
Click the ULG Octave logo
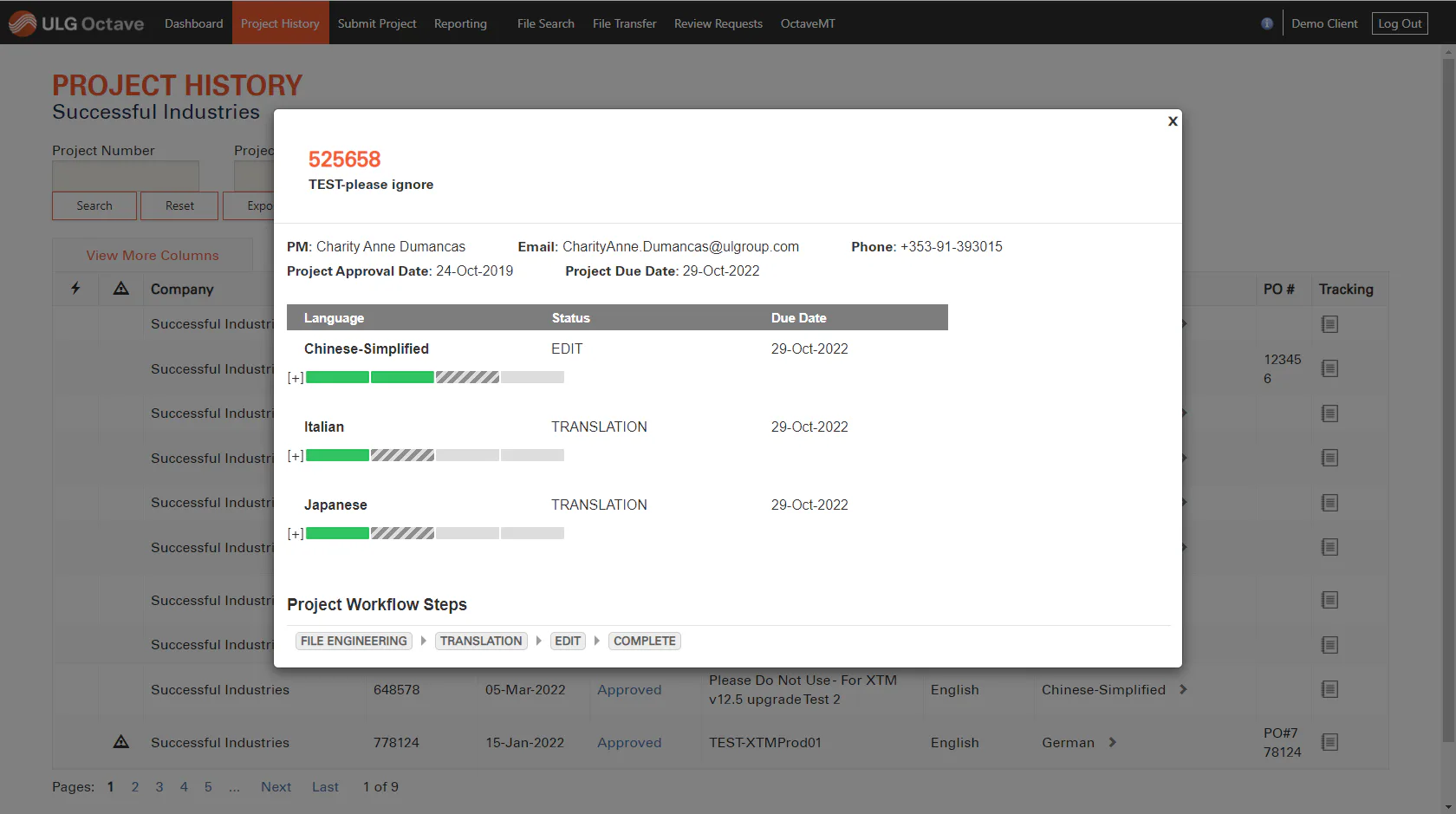[76, 23]
